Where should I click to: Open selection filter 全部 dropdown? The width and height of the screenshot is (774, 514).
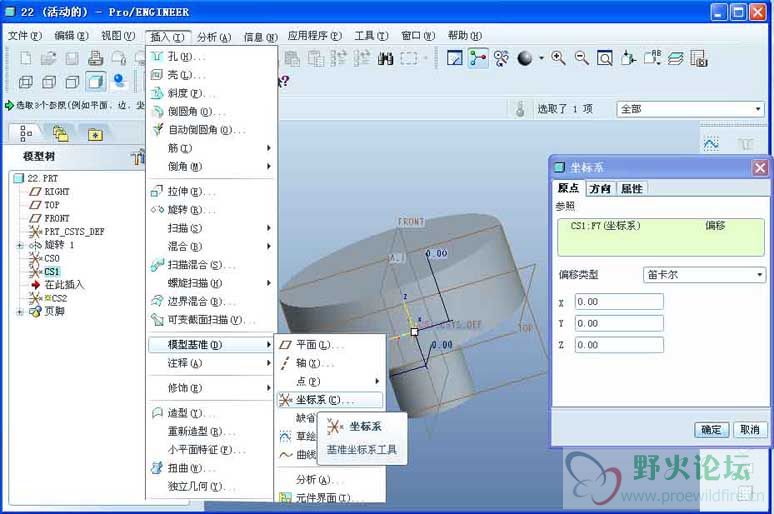pos(690,109)
